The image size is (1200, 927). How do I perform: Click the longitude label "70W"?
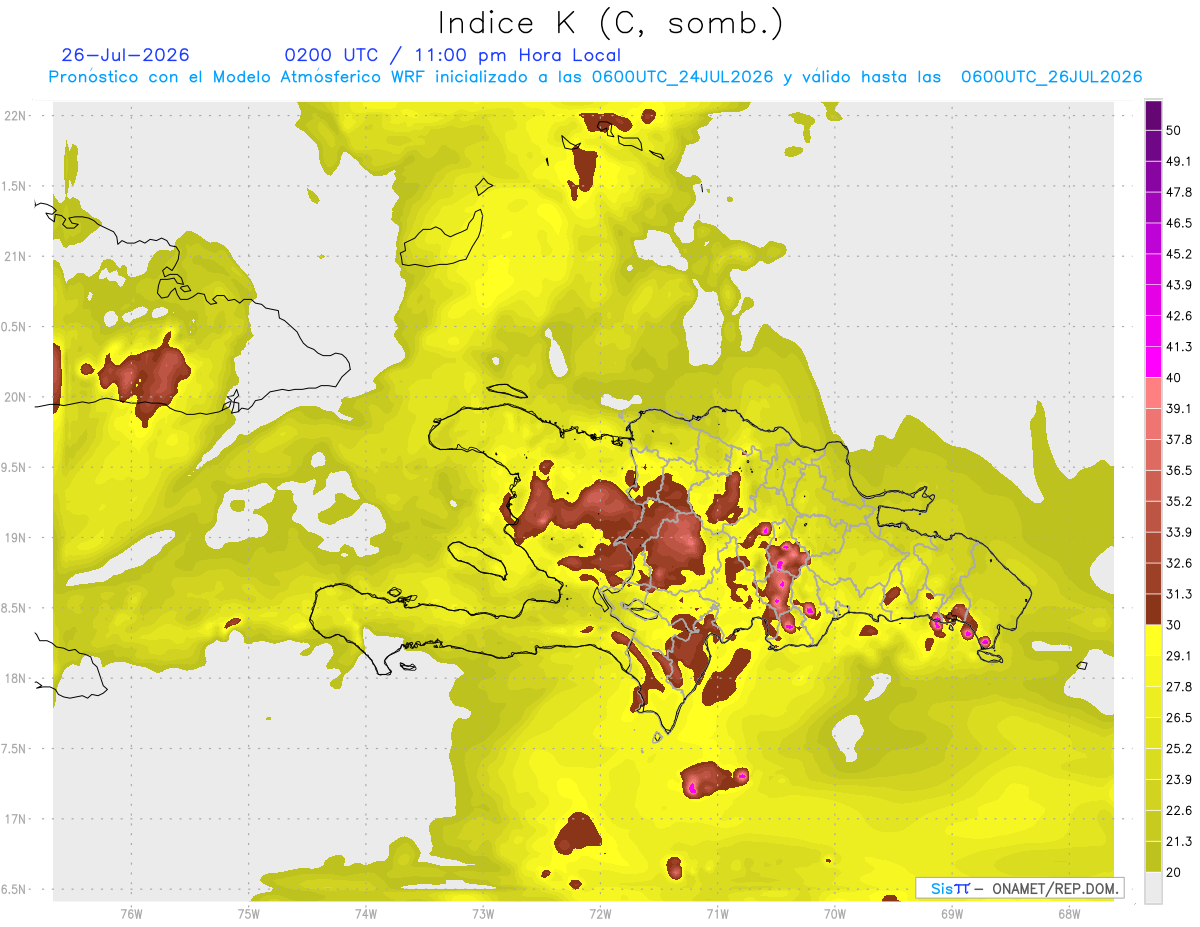tap(834, 913)
